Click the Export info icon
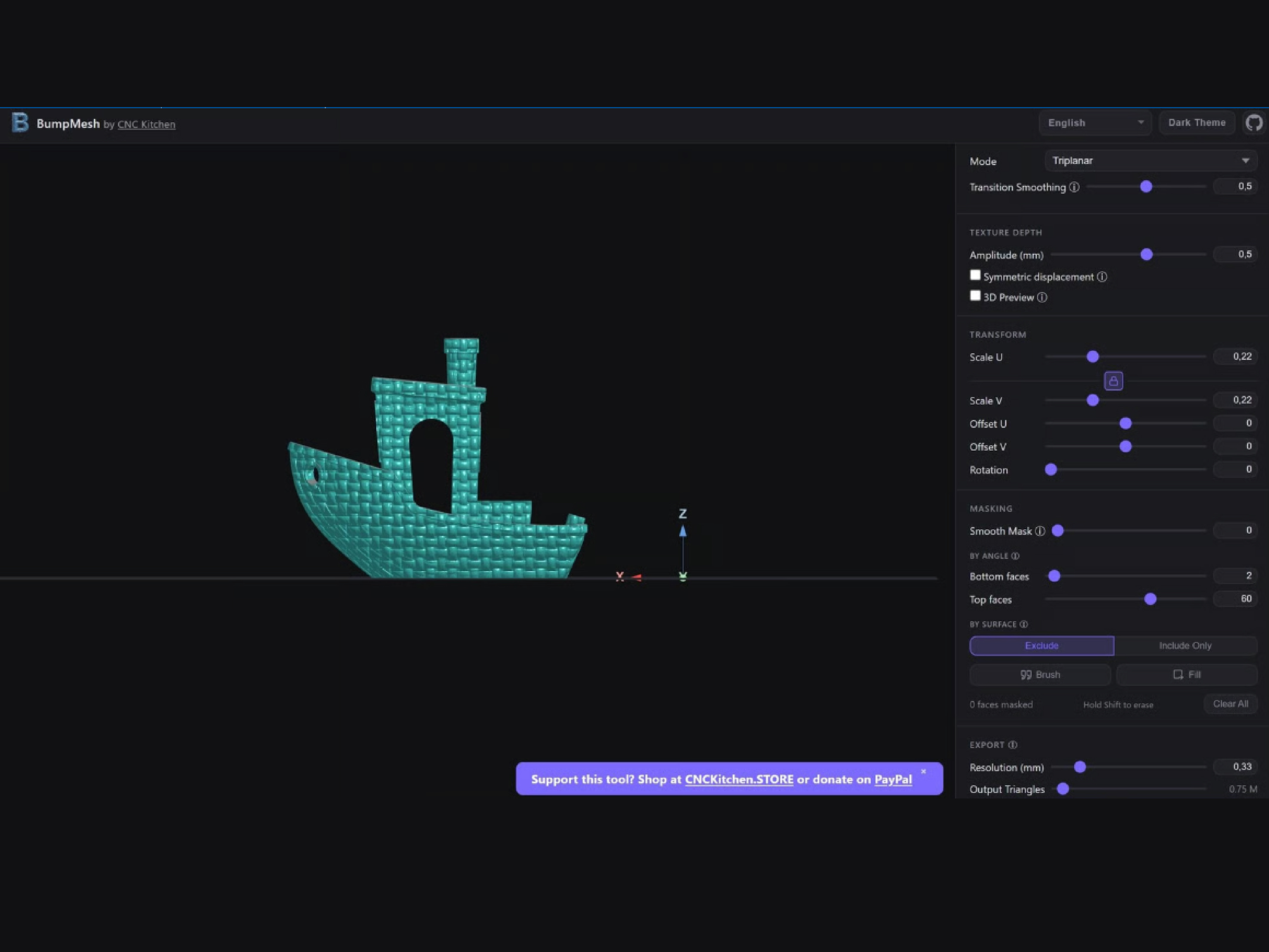1269x952 pixels. (1013, 745)
